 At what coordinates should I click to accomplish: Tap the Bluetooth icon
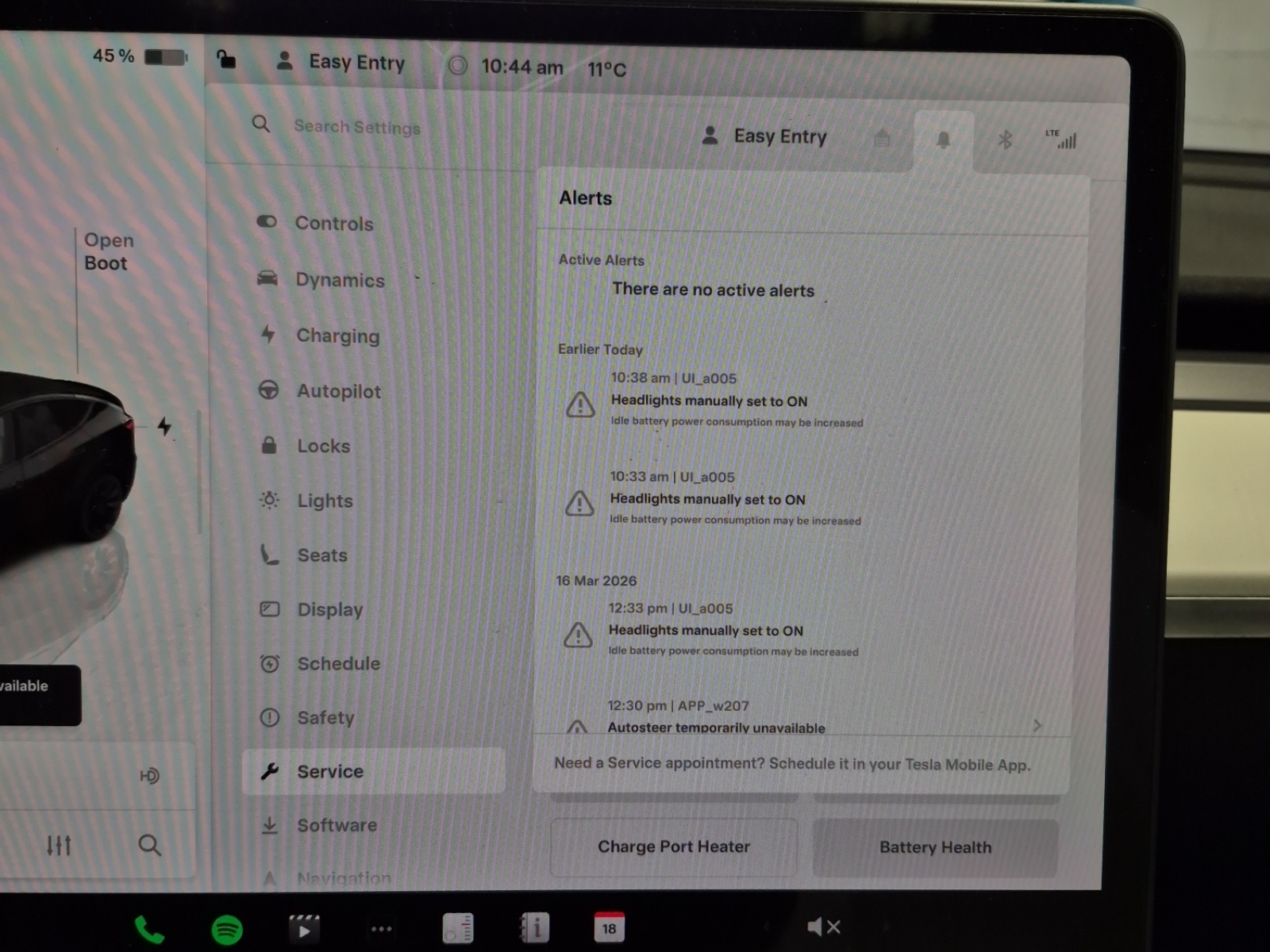(1005, 140)
